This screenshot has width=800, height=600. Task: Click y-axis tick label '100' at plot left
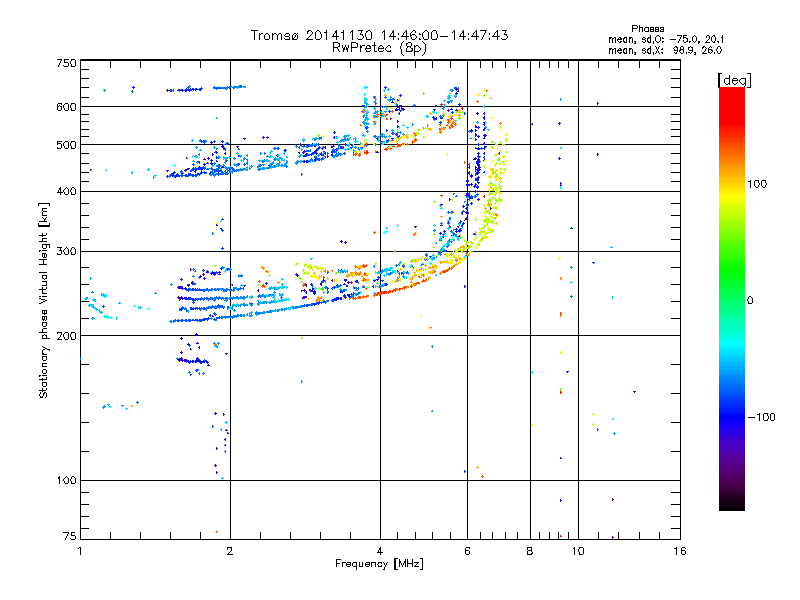66,480
